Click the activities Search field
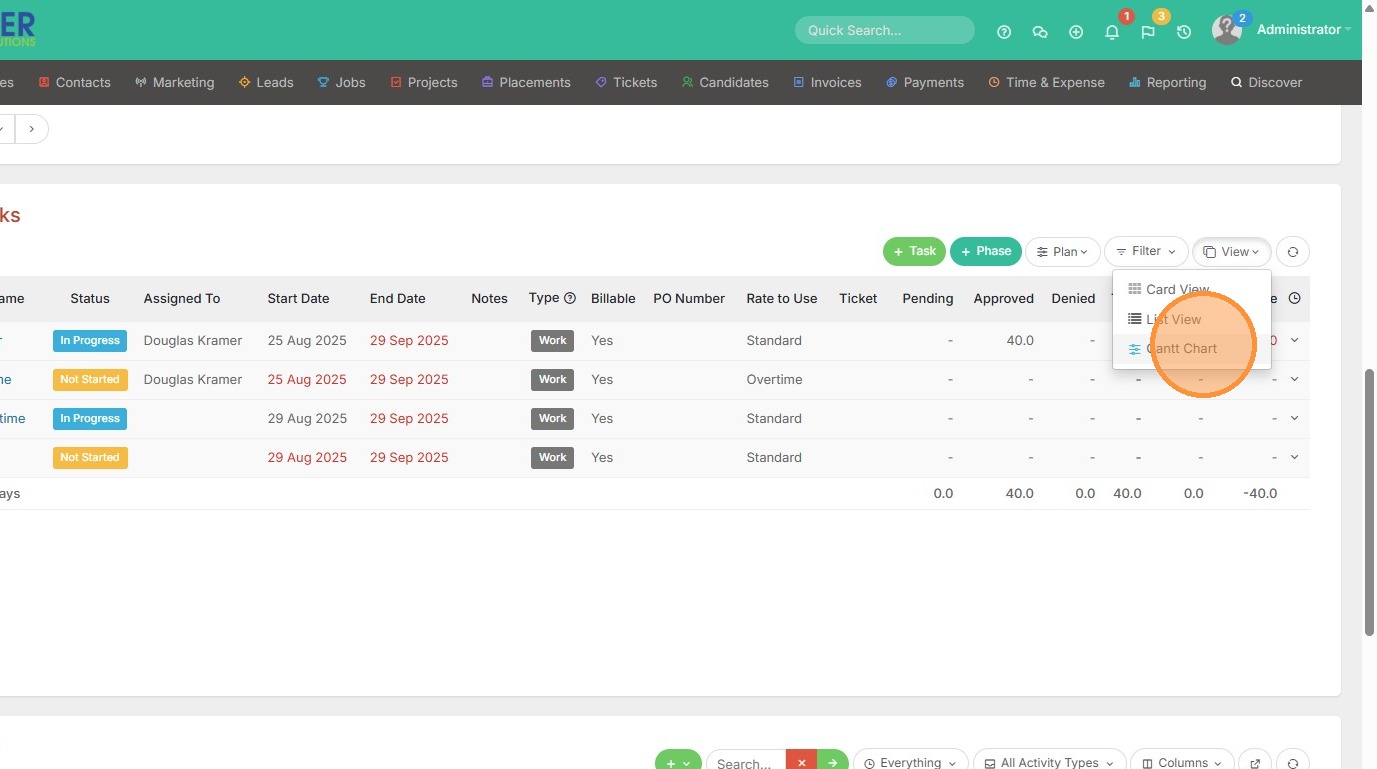This screenshot has height=769, width=1377. click(x=746, y=763)
